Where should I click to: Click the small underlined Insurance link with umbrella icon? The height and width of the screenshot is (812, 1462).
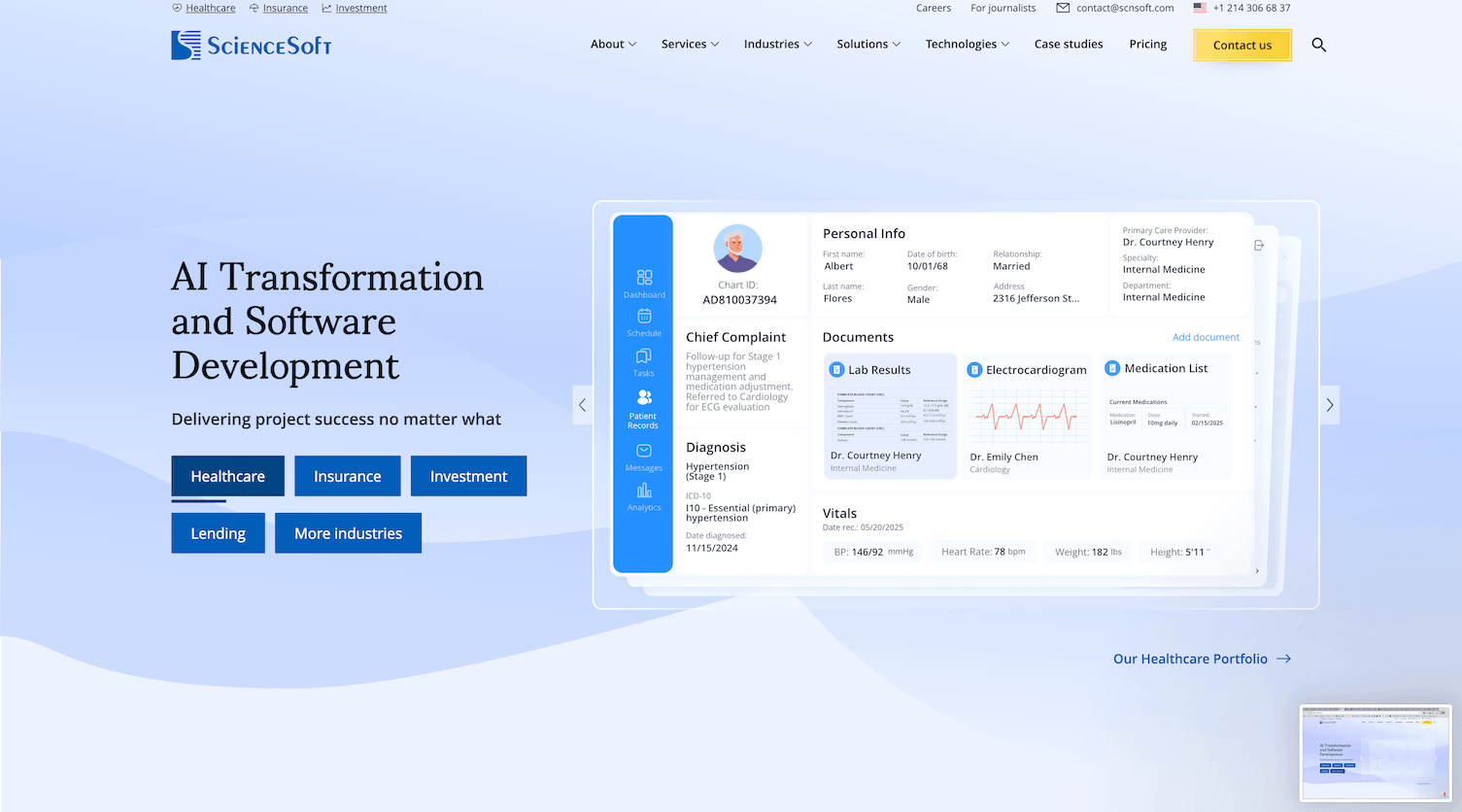[x=279, y=8]
